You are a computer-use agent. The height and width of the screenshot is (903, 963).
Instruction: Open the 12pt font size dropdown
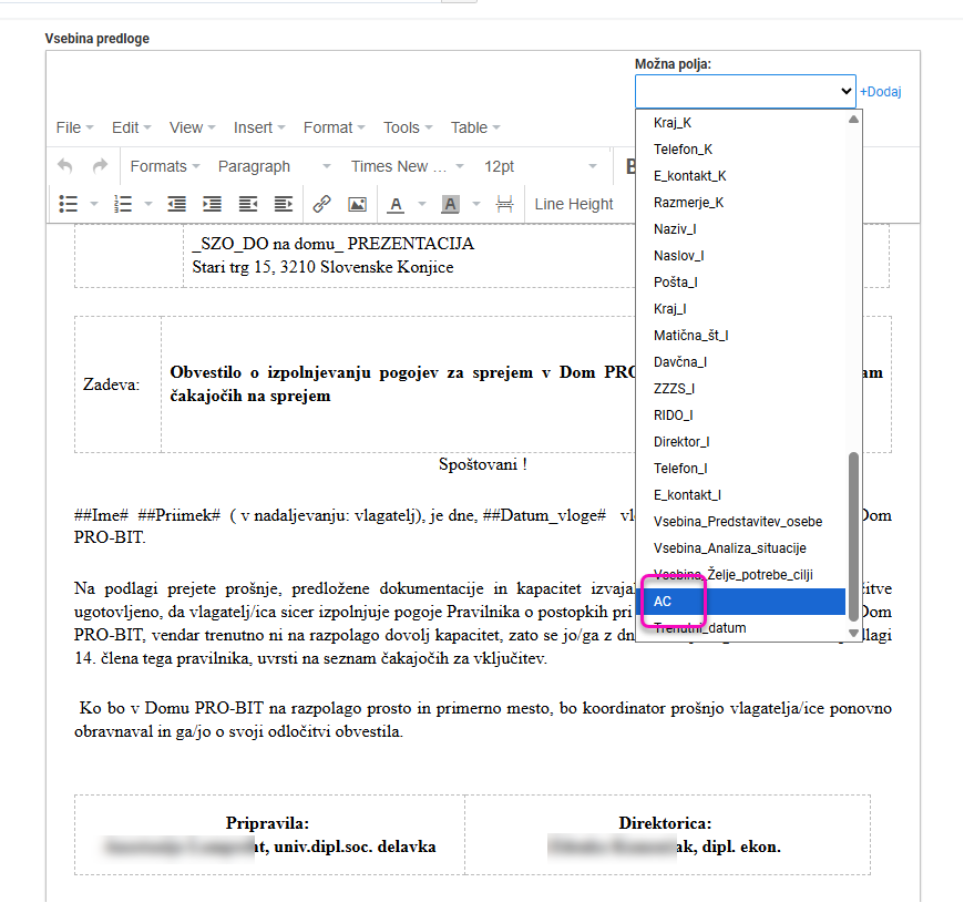[x=540, y=166]
